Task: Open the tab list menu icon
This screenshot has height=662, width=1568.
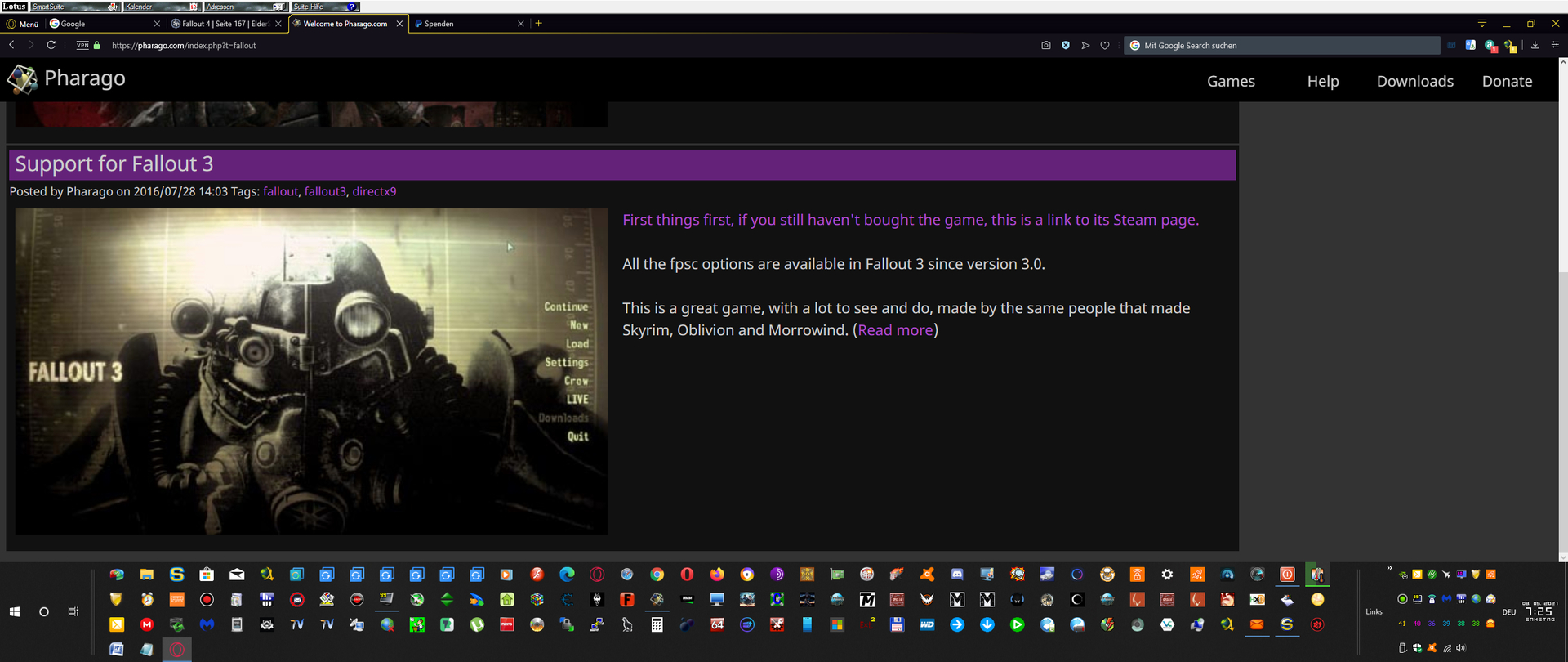Action: (1481, 24)
